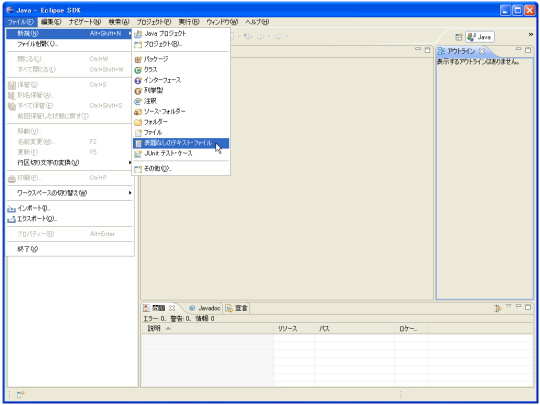Create a new ソース・フォルダー
This screenshot has height=405, width=540.
181,111
